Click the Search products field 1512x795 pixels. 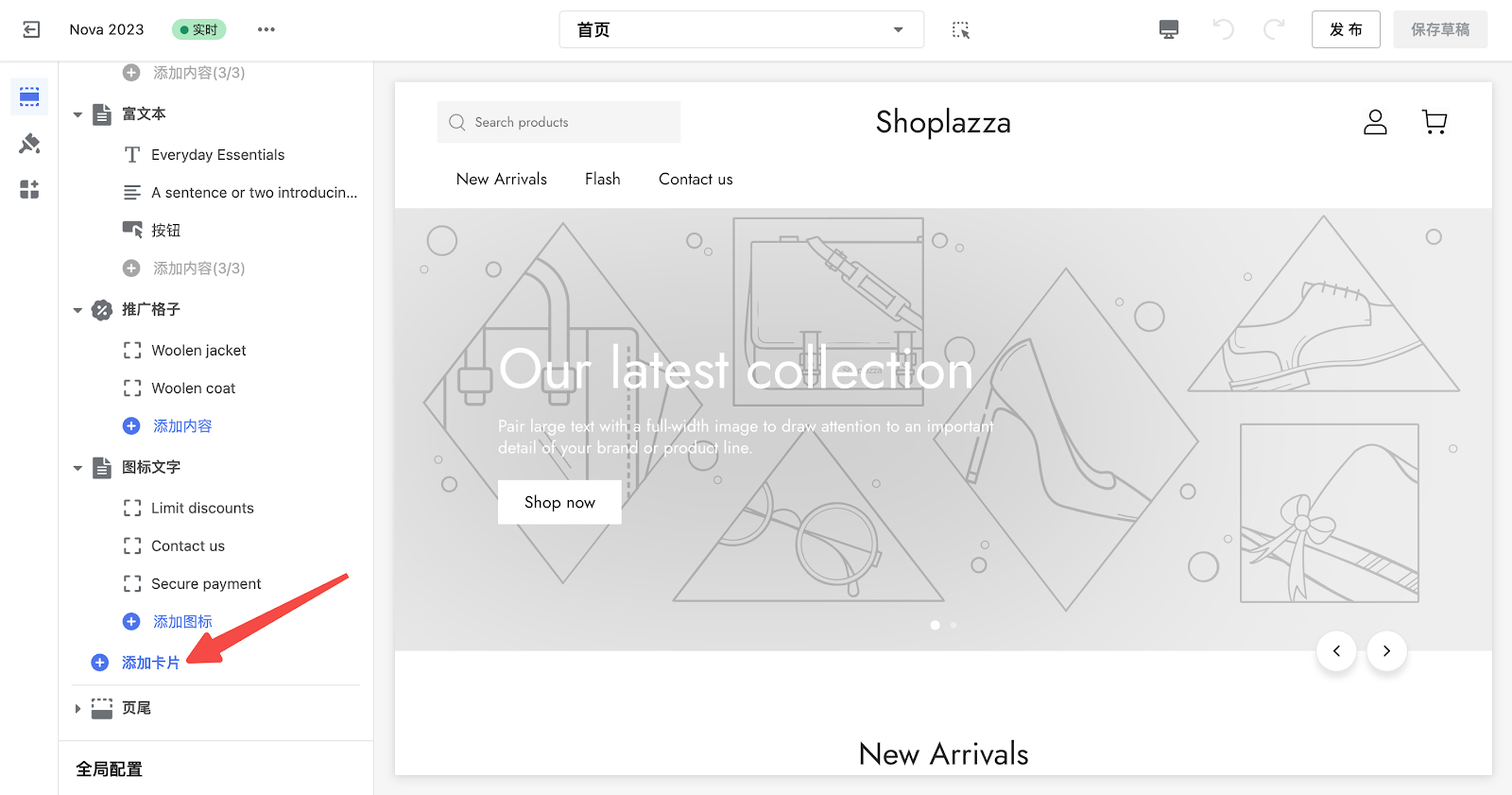pos(558,122)
